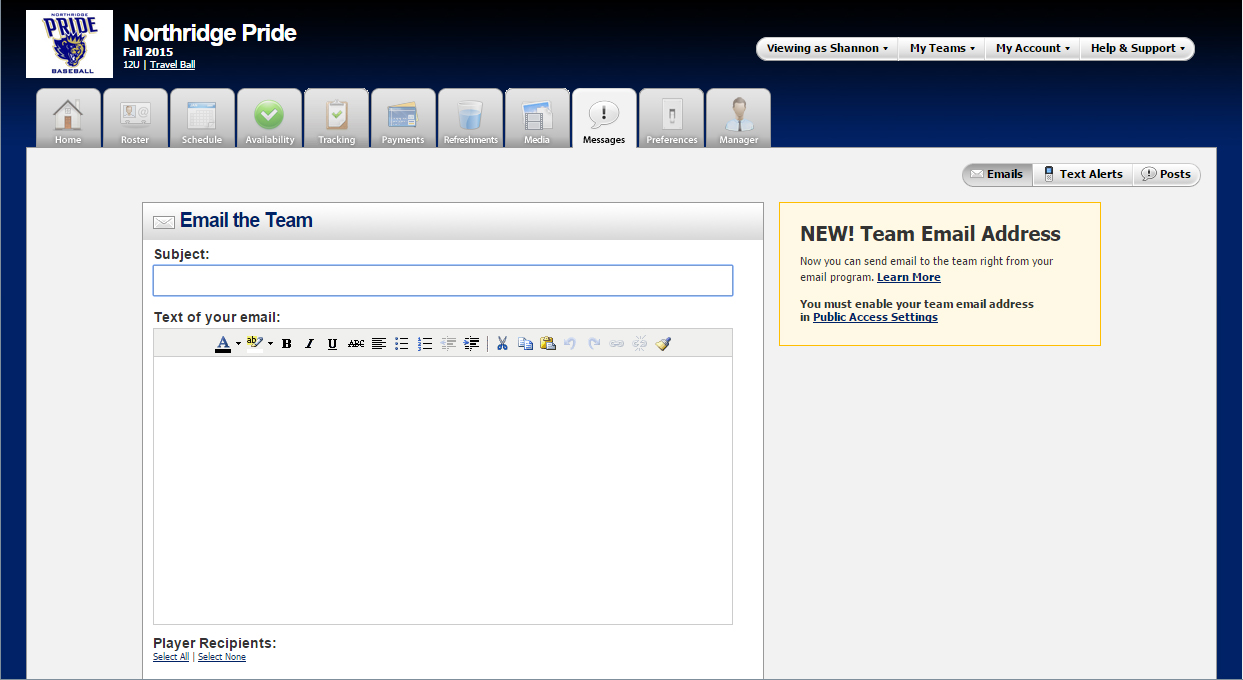Apply italic formatting in email toolbar
Viewport: 1243px width, 680px height.
[309, 344]
